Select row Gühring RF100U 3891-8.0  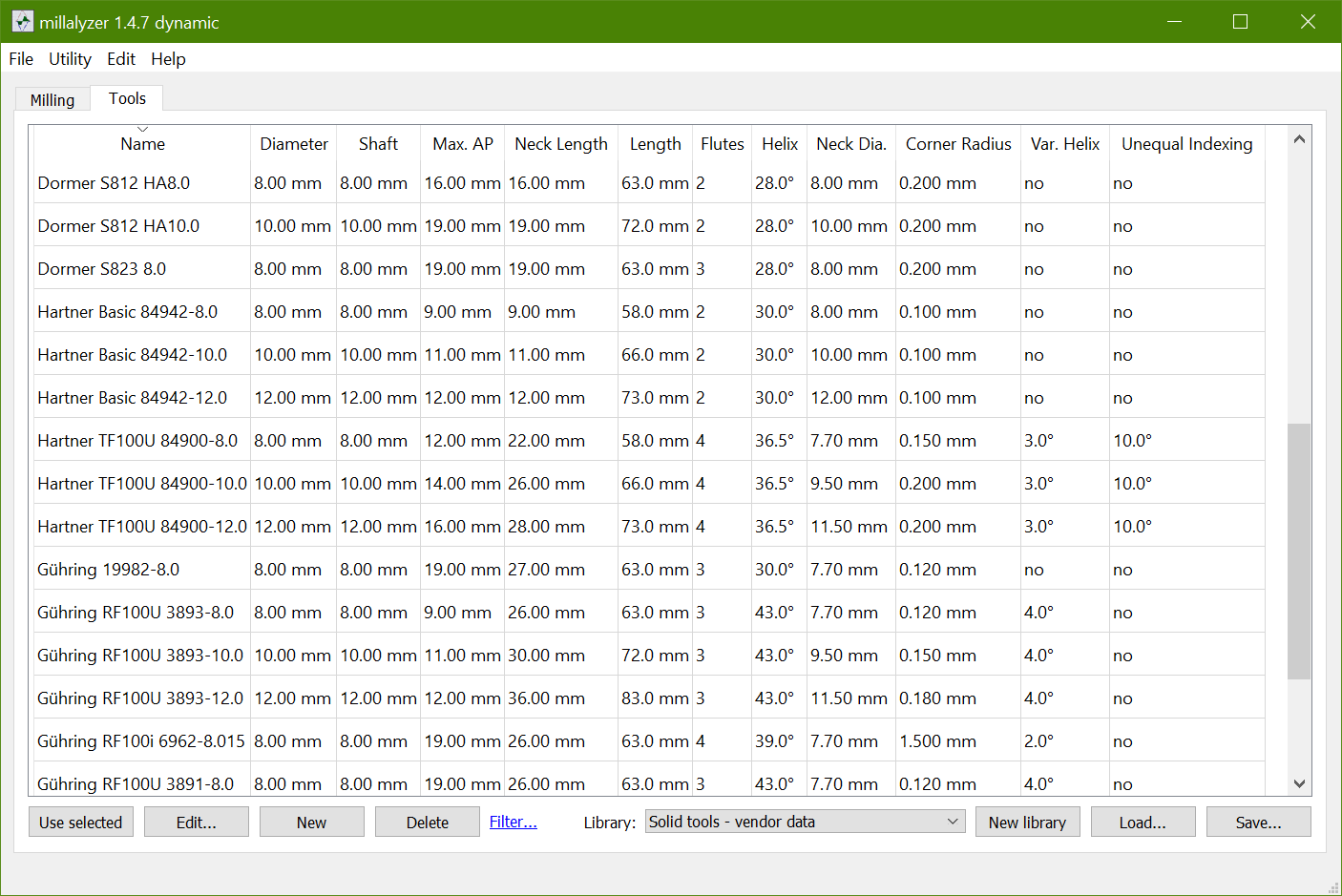point(649,780)
